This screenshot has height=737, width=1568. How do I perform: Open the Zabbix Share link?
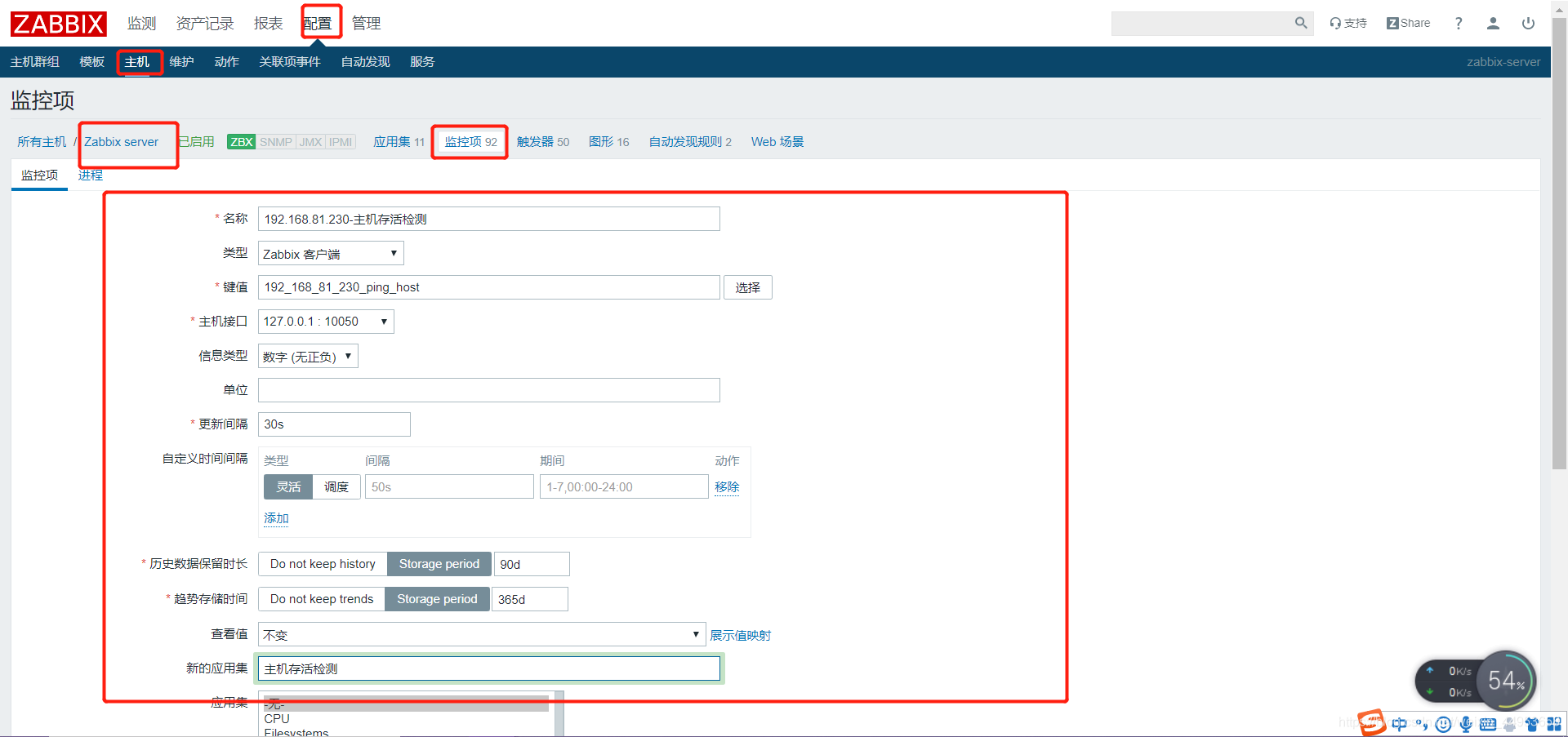[1409, 23]
